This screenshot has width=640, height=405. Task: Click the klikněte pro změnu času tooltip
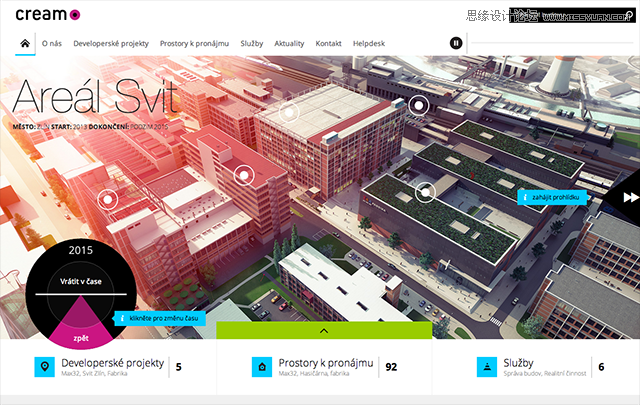pos(160,318)
